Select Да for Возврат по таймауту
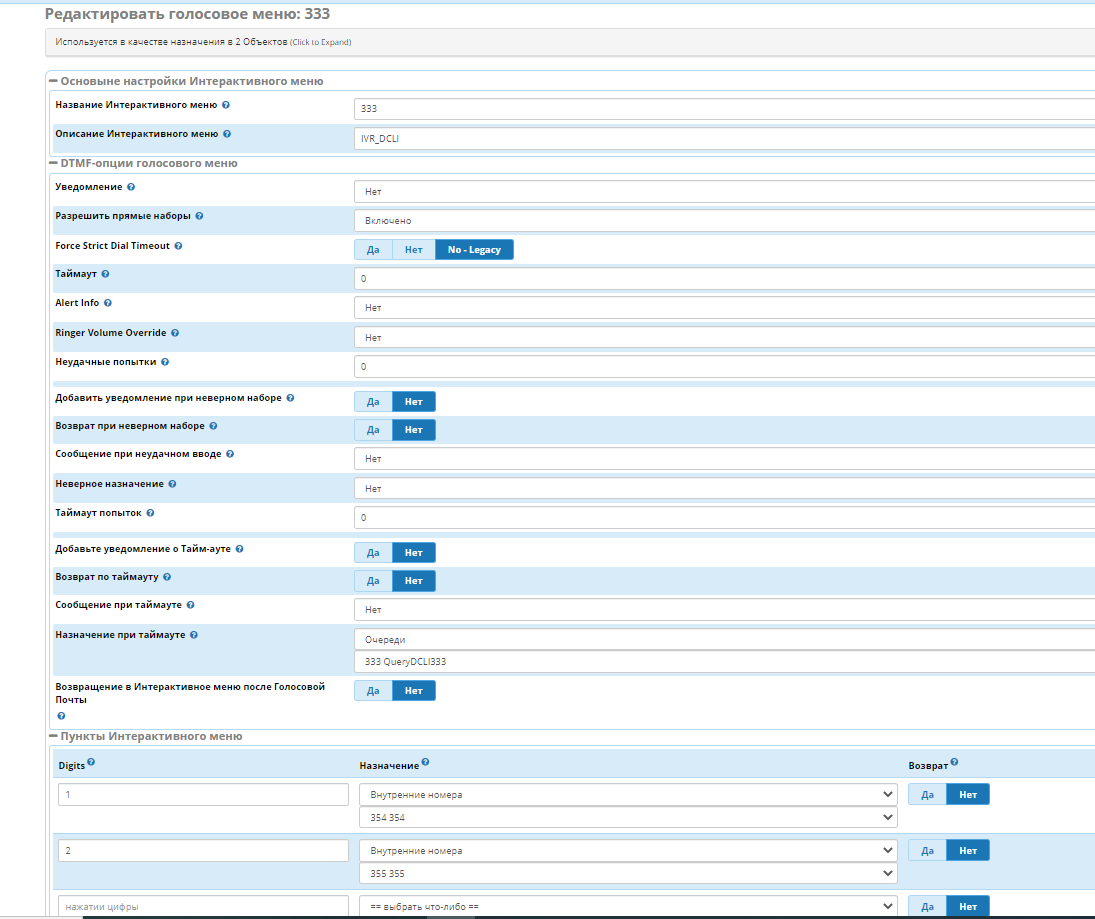The image size is (1095, 919). click(373, 581)
